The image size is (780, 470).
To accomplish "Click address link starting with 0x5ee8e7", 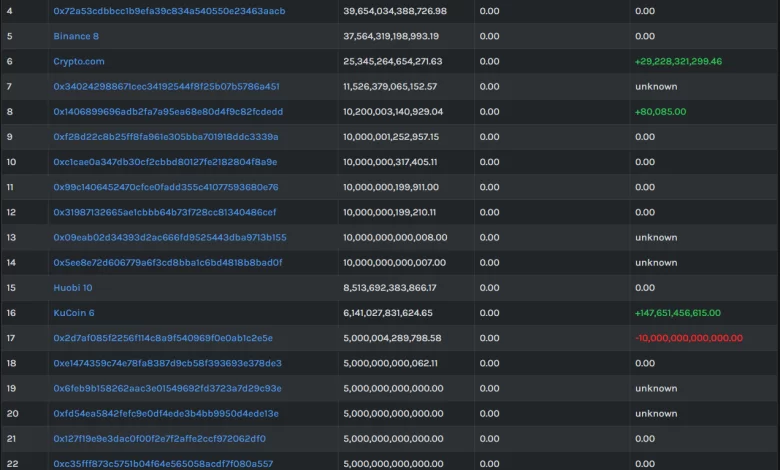I will tap(168, 263).
